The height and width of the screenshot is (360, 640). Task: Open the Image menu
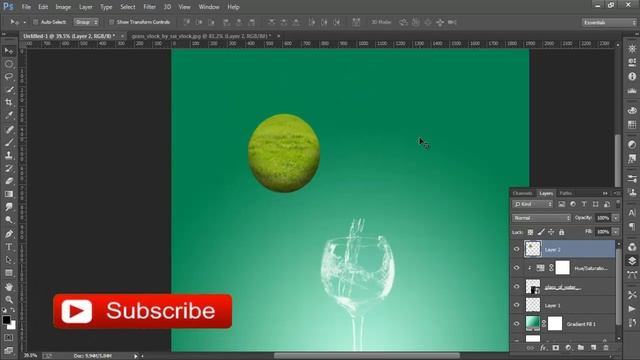click(63, 7)
